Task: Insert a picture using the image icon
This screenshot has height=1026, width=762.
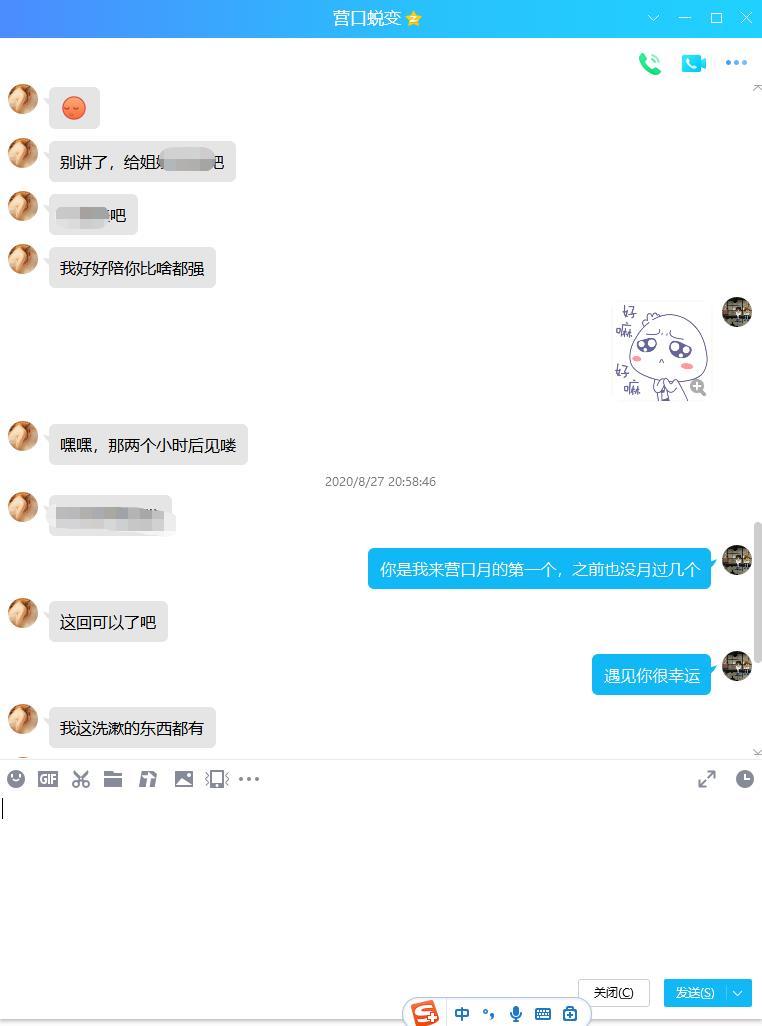Action: point(184,779)
